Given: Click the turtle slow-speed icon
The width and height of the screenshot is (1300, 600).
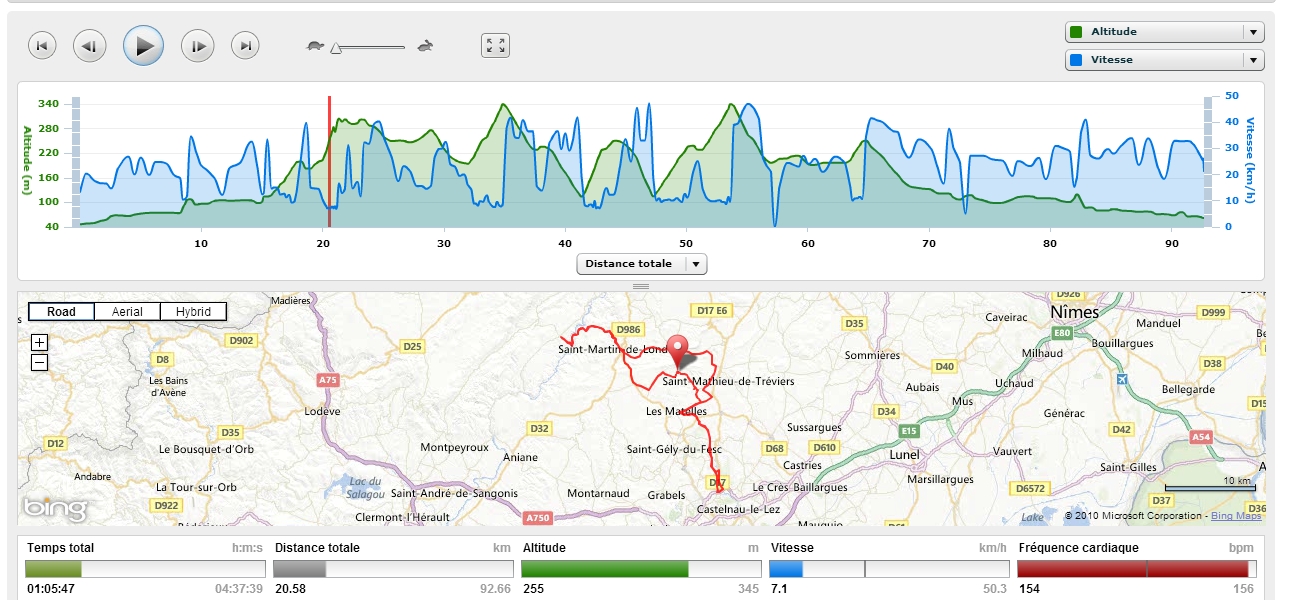Looking at the screenshot, I should 315,46.
